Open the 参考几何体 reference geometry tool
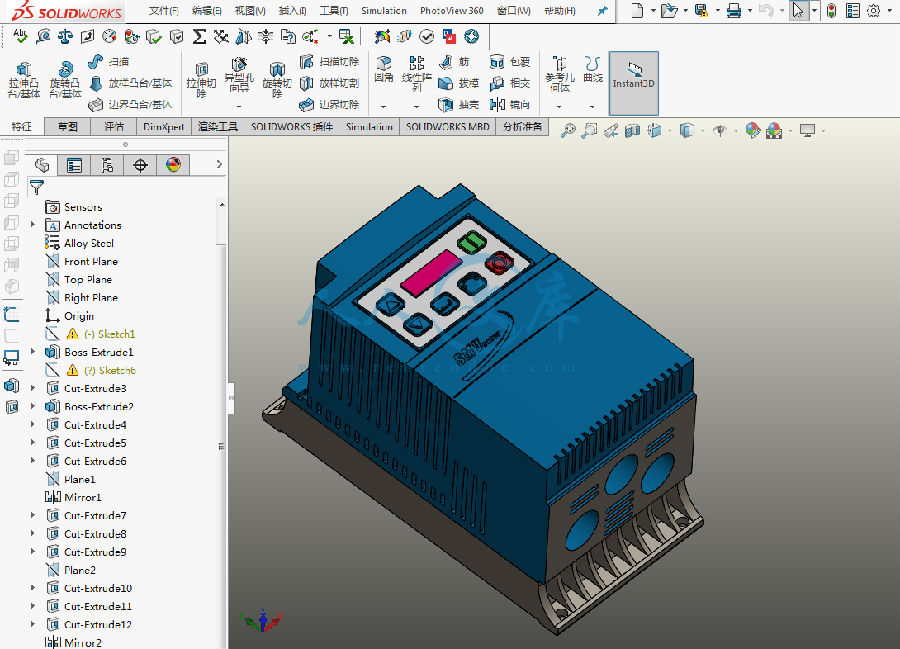 pos(560,75)
